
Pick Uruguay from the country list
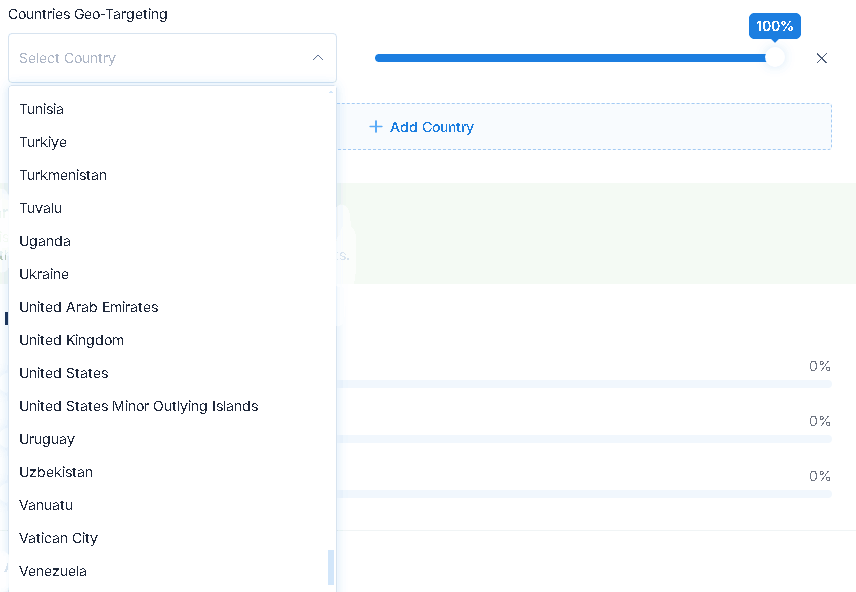coord(173,439)
